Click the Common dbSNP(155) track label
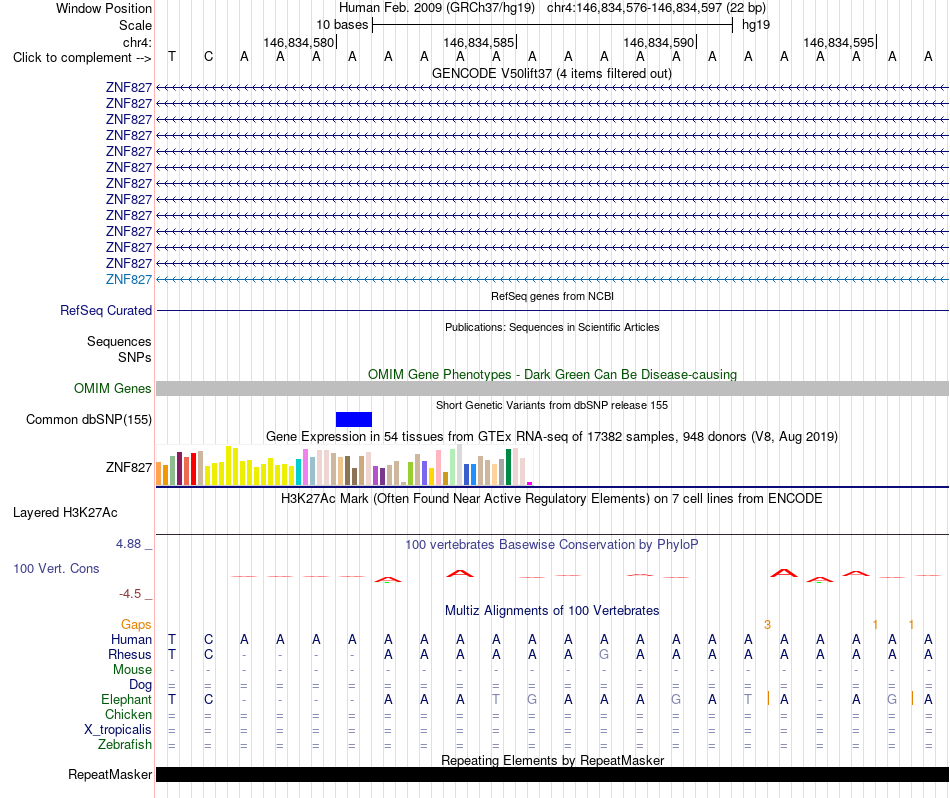950x798 pixels. tap(89, 419)
